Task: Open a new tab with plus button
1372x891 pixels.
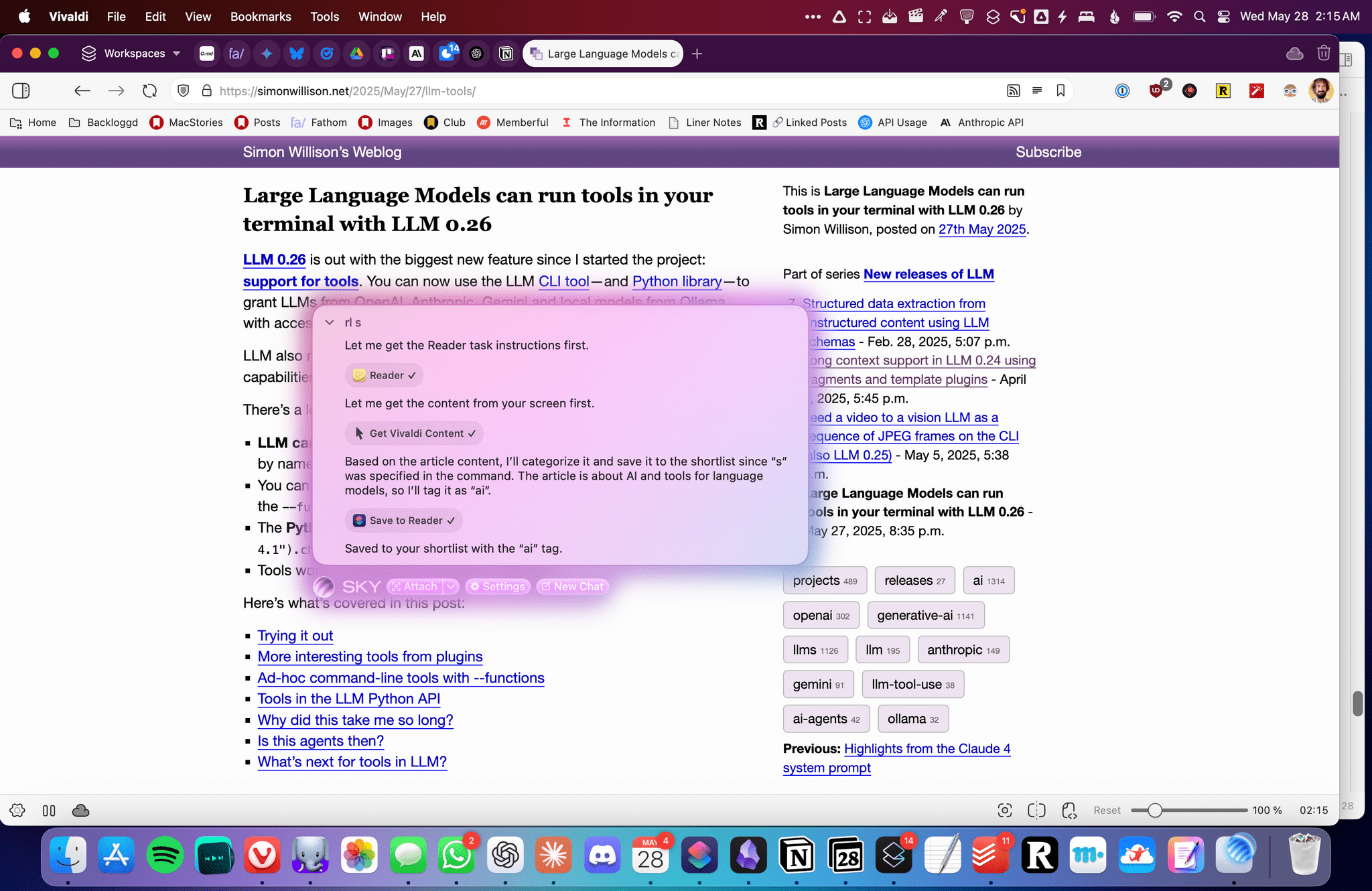Action: coord(697,54)
